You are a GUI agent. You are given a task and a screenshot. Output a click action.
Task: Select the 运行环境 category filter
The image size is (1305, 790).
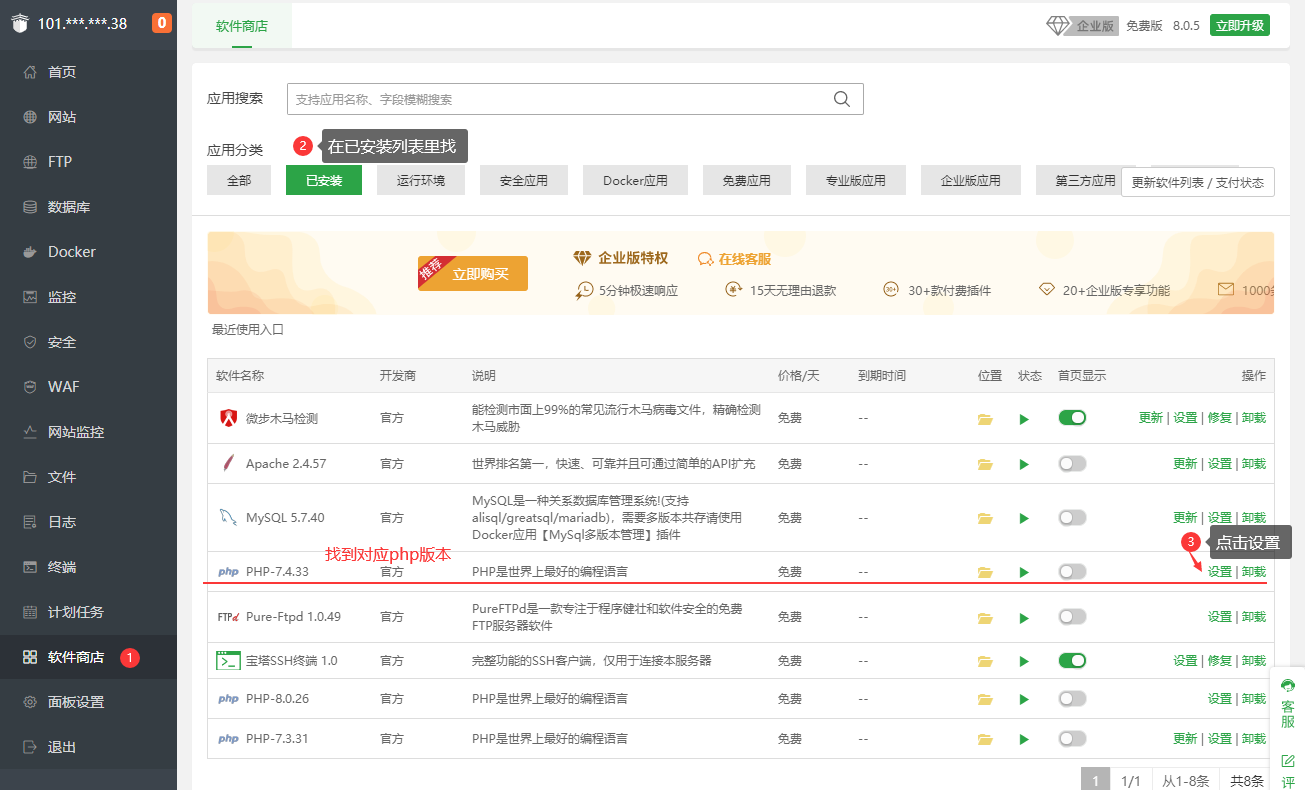point(420,180)
